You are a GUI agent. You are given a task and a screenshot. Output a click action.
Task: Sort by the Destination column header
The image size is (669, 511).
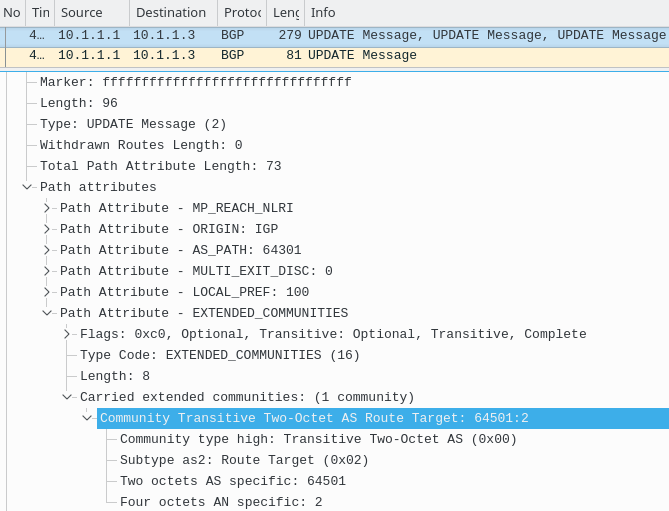point(174,13)
